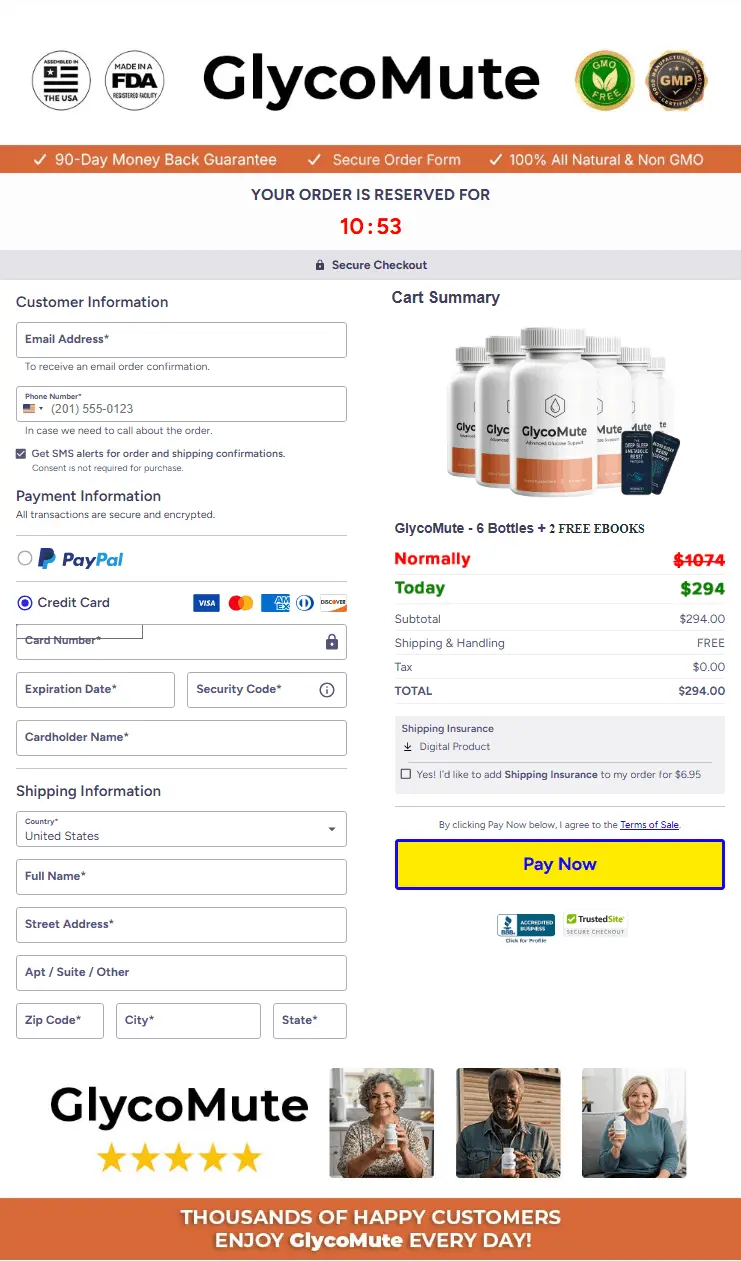
Task: Click the GMP certification badge
Action: point(677,81)
